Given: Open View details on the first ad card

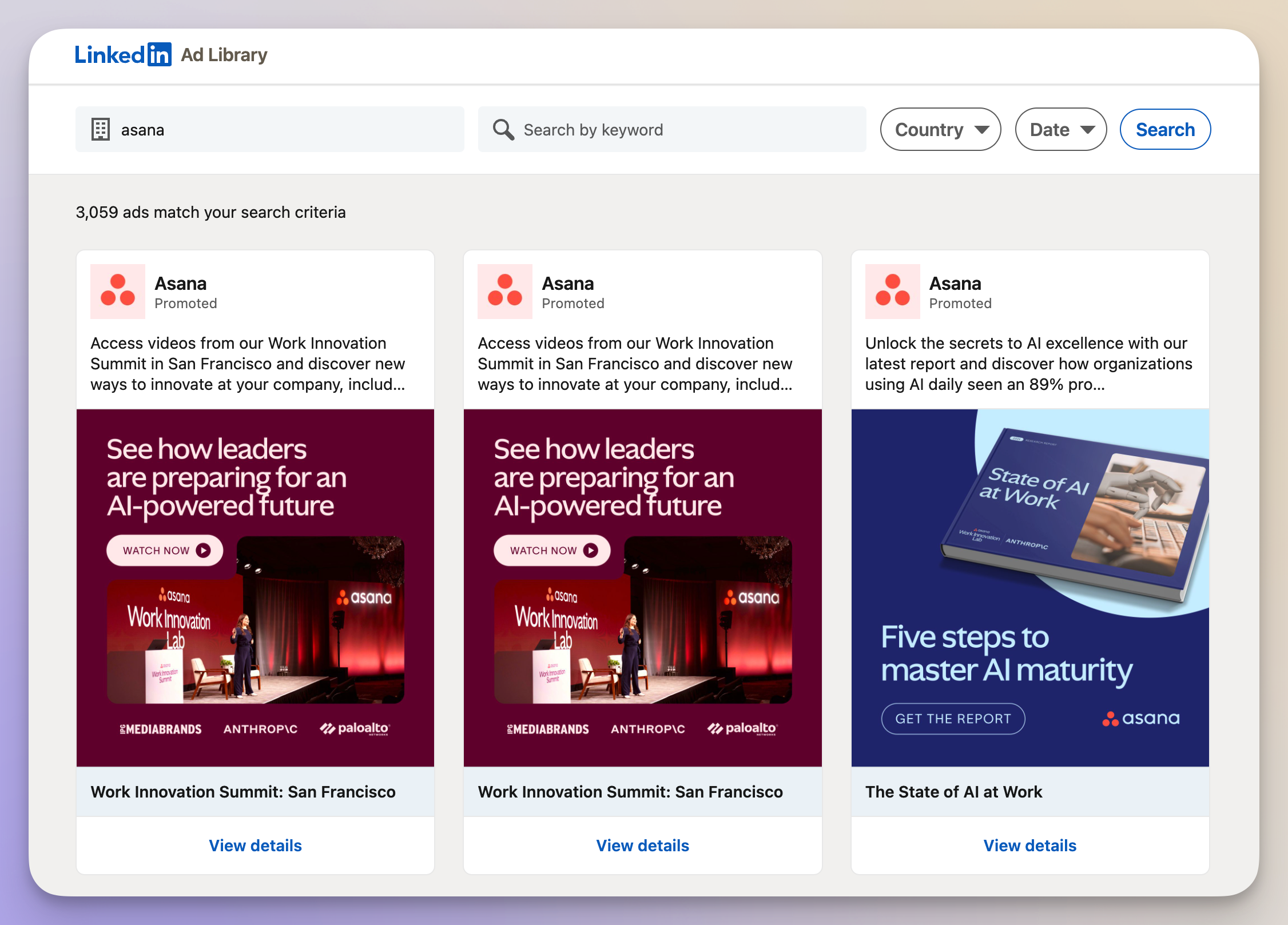Looking at the screenshot, I should pyautogui.click(x=255, y=846).
